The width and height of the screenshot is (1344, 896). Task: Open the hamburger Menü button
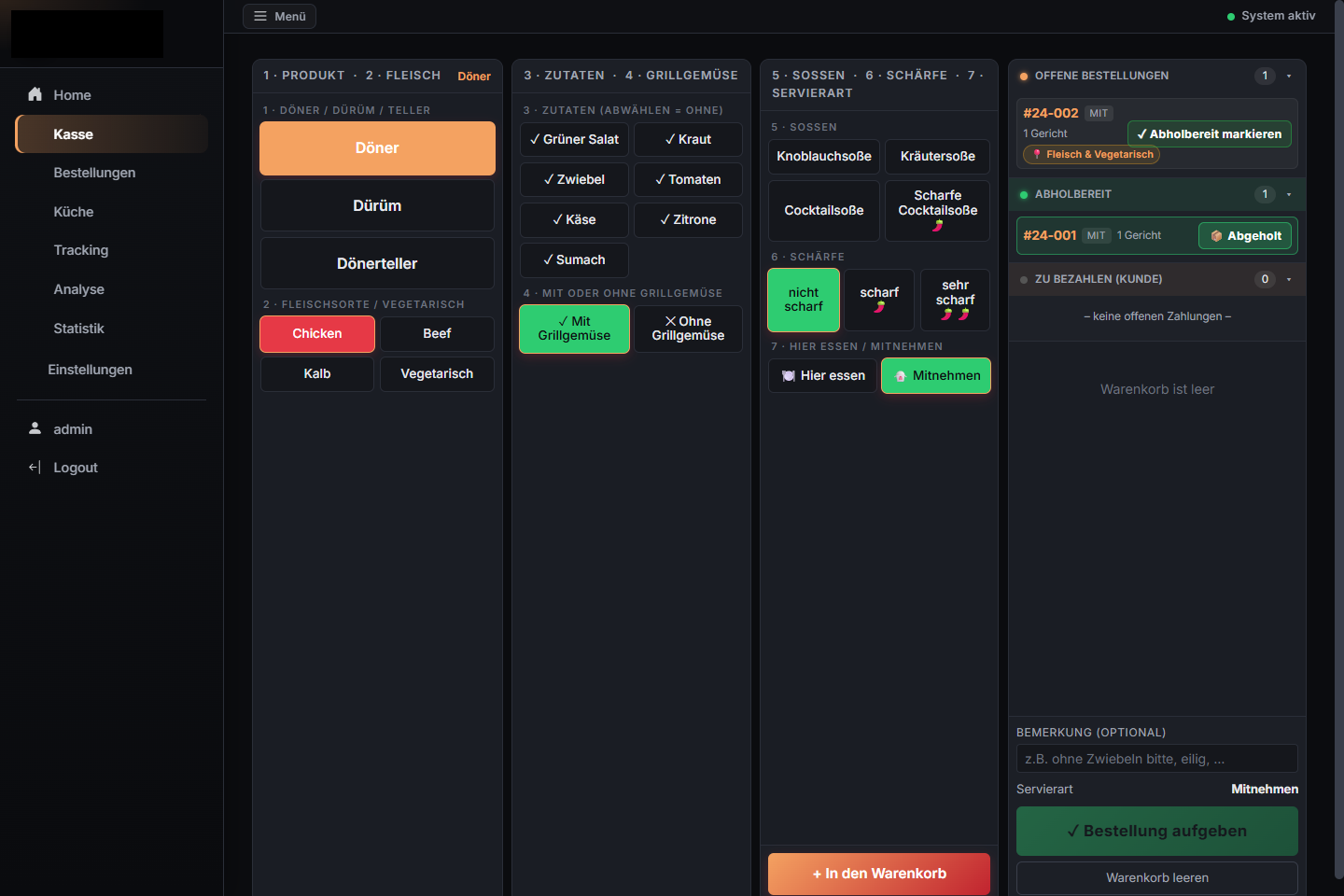click(279, 16)
